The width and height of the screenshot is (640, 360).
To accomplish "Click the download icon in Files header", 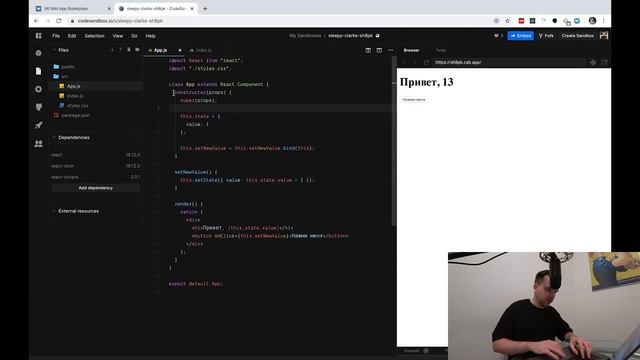I will (x=113, y=50).
